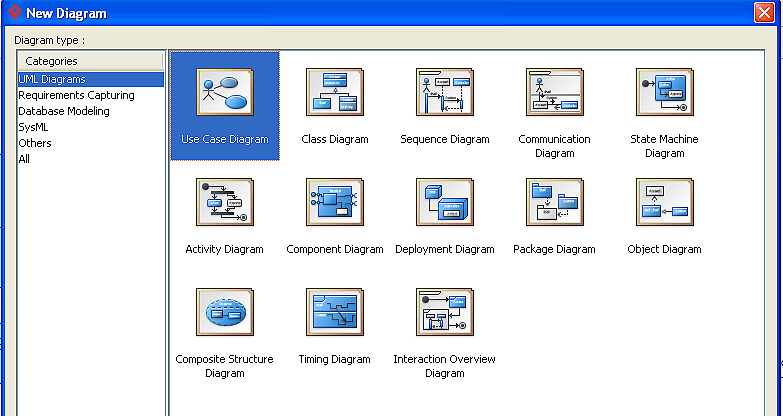
Task: Choose the Class Diagram icon
Action: tap(335, 94)
